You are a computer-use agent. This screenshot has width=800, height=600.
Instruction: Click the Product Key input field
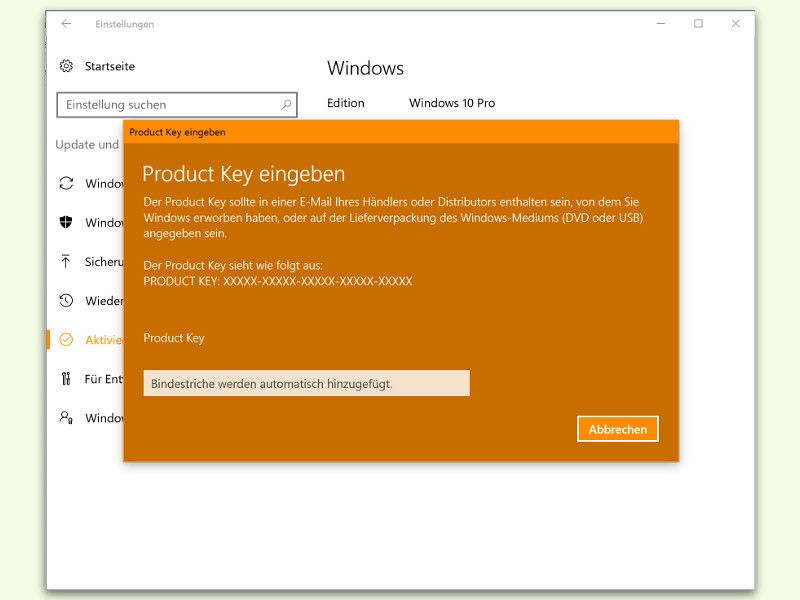[307, 383]
